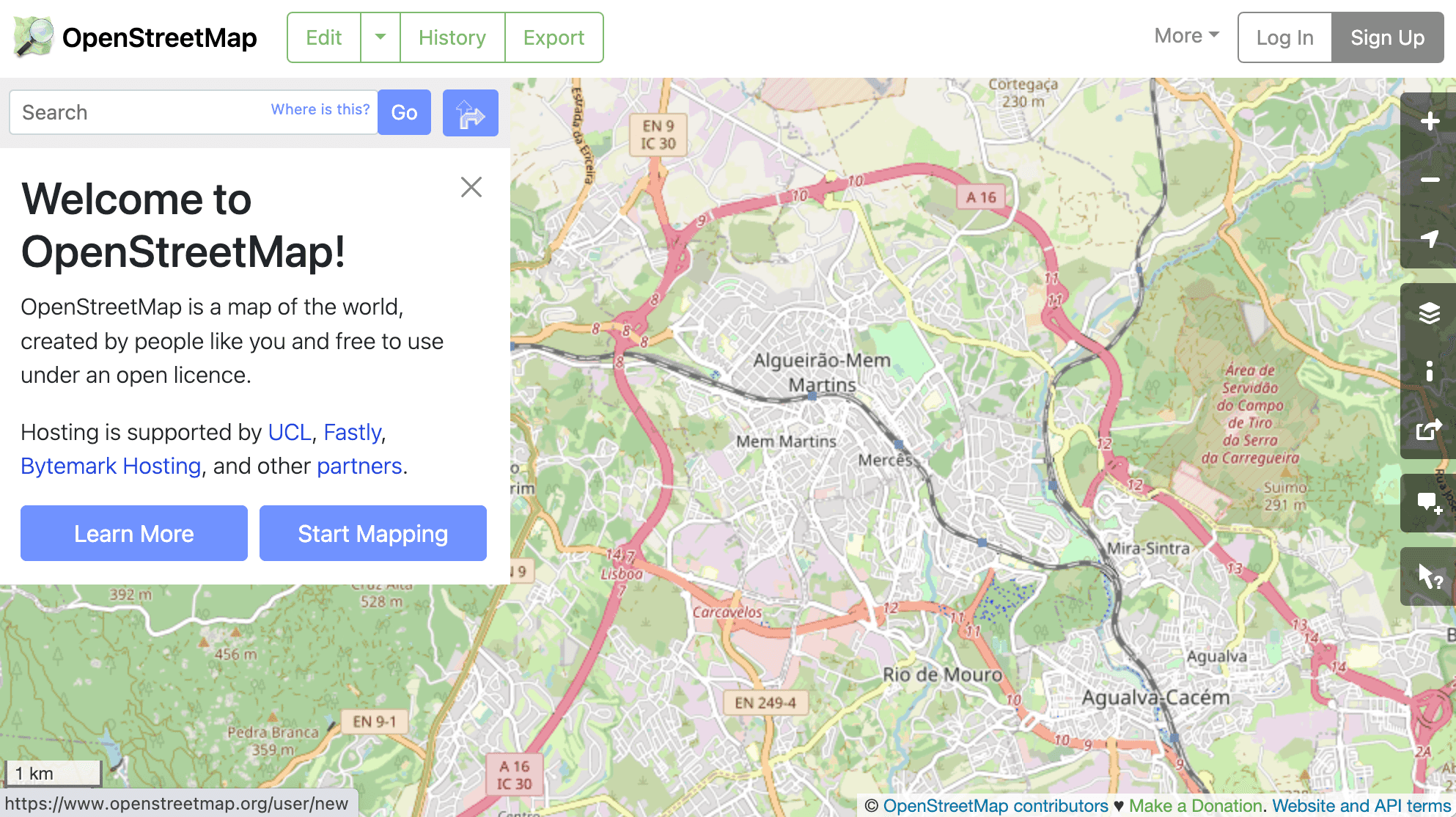Image resolution: width=1456 pixels, height=817 pixels.
Task: Open the History tab
Action: (452, 37)
